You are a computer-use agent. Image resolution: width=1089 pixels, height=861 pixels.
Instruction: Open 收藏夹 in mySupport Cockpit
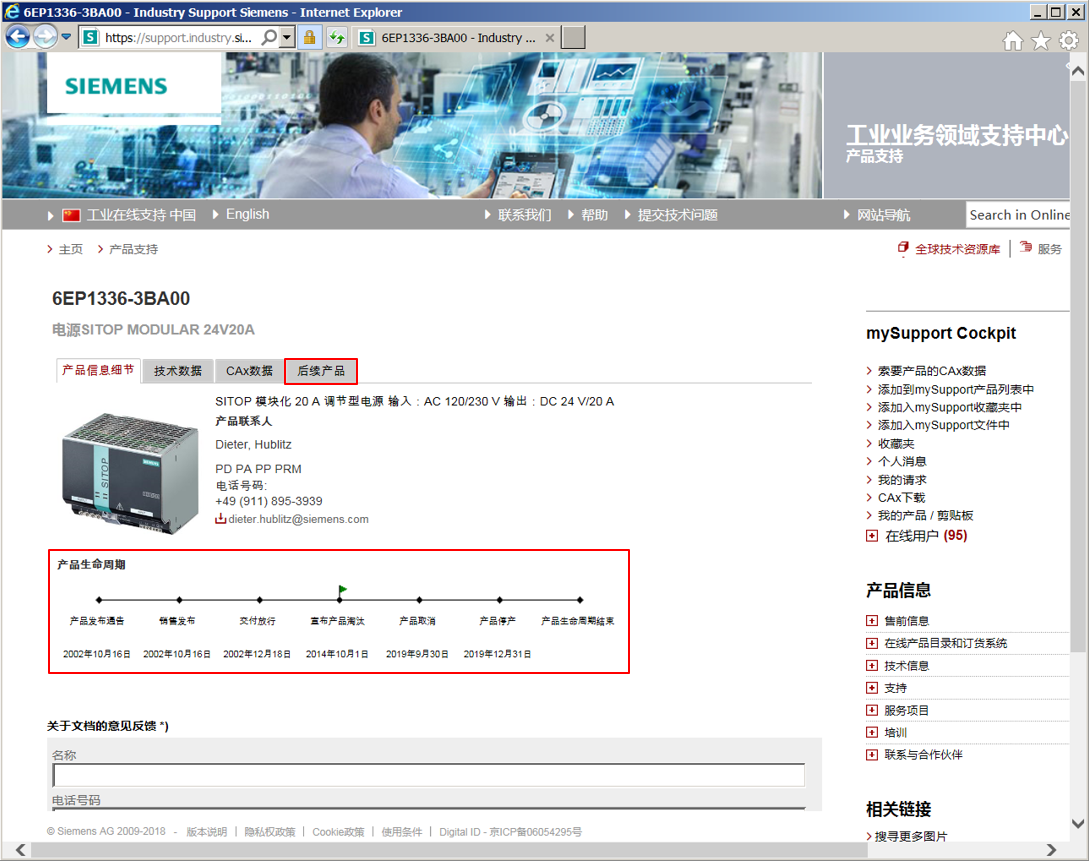[896, 444]
